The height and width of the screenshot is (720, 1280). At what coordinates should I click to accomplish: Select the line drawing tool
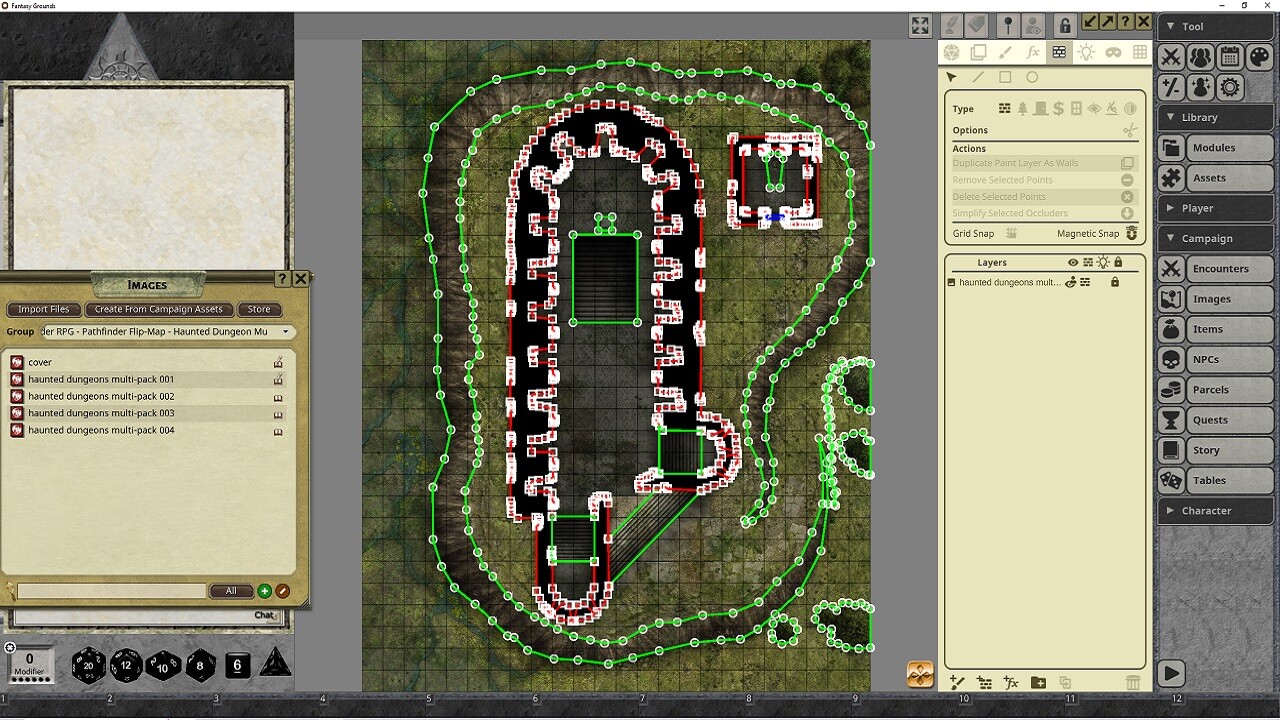[978, 77]
